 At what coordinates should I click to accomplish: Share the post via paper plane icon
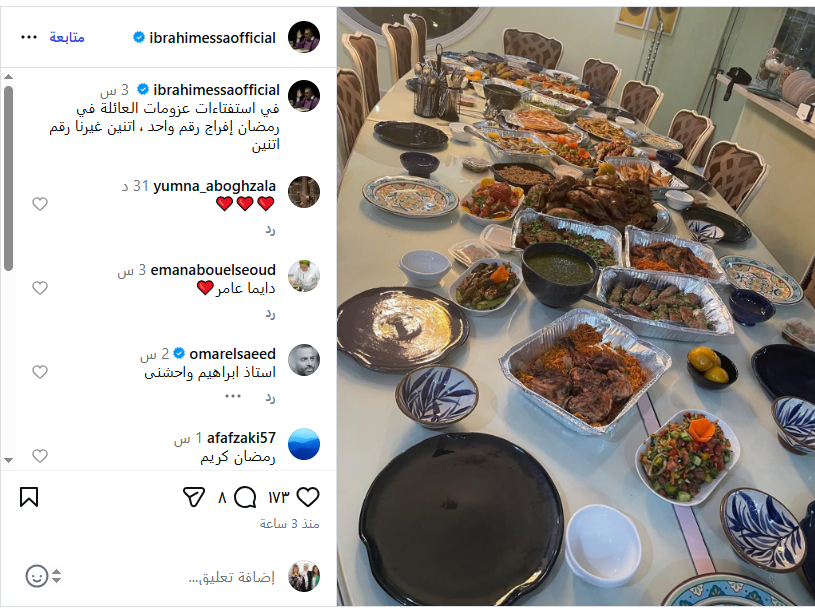(x=194, y=497)
